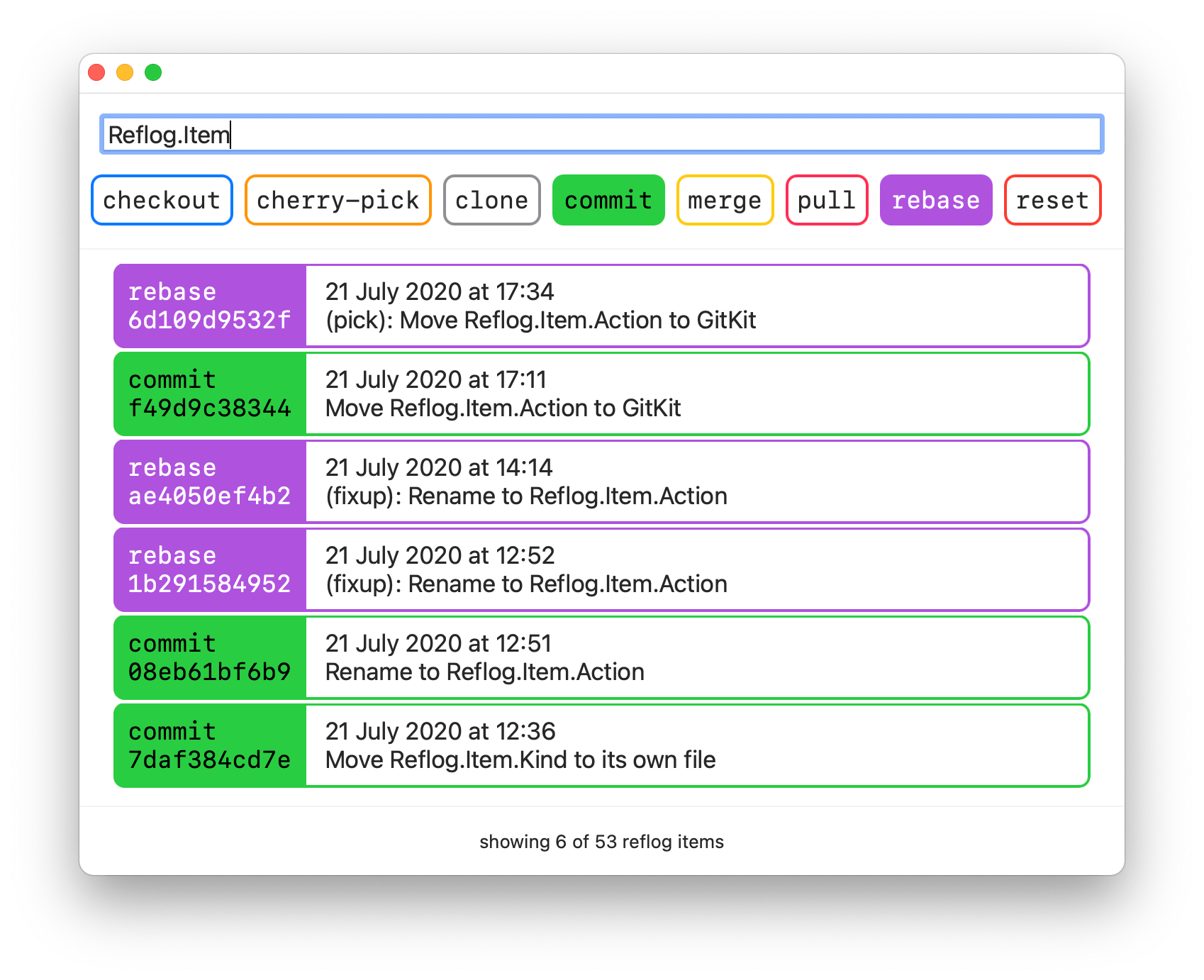Deselect the rebase filter chip
This screenshot has height=980, width=1204.
click(936, 200)
